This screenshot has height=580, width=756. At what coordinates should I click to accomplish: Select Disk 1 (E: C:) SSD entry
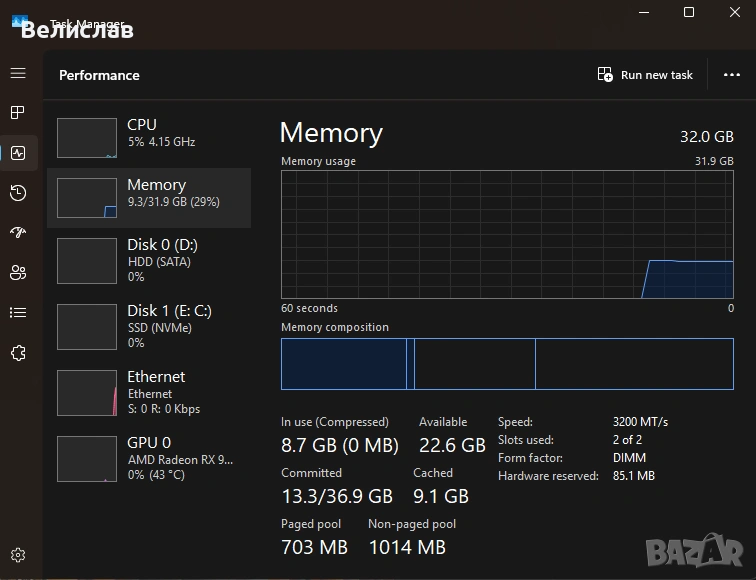pos(148,326)
